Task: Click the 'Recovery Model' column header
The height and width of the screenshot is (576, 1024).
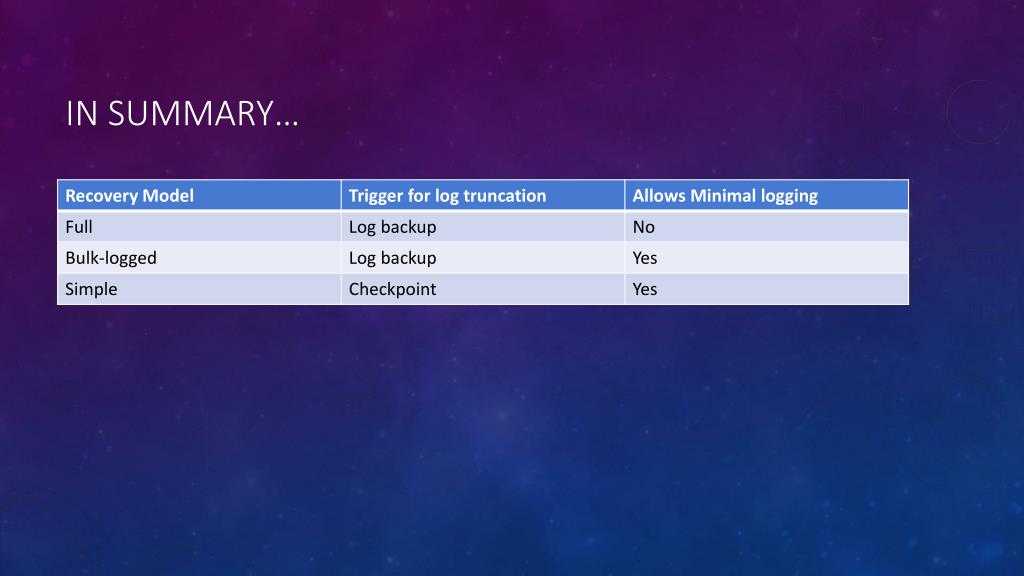Action: [199, 195]
